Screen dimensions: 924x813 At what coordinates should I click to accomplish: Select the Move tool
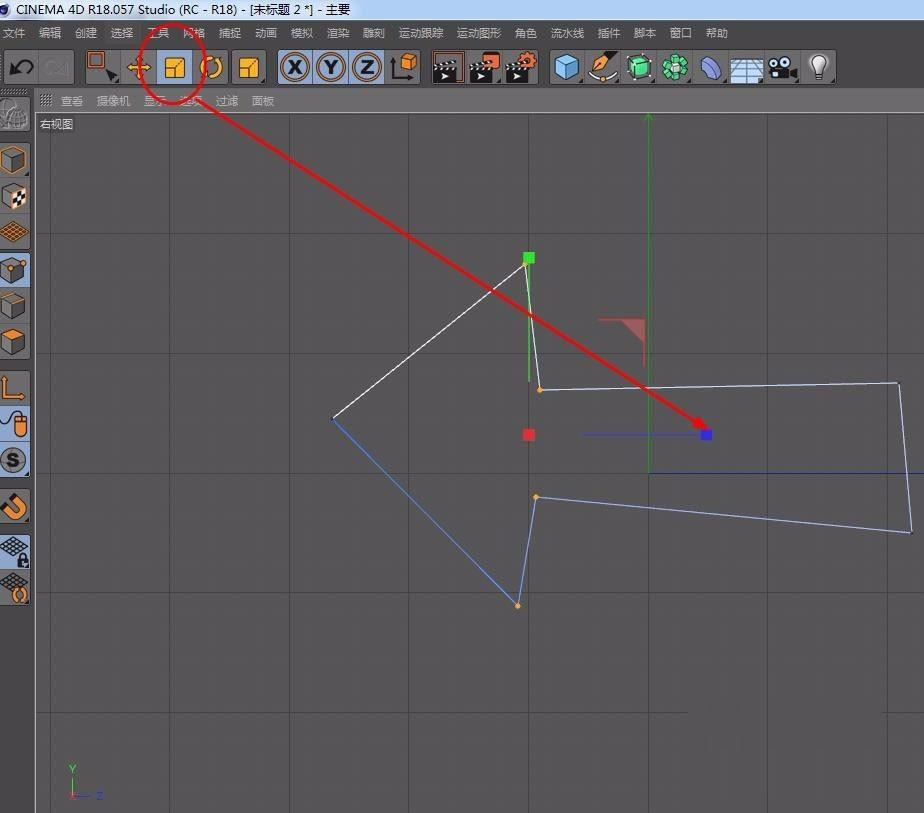pyautogui.click(x=139, y=67)
